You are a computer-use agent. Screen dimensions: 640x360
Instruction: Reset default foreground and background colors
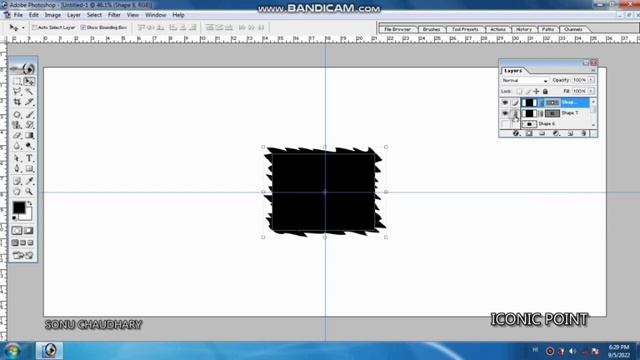[14, 218]
